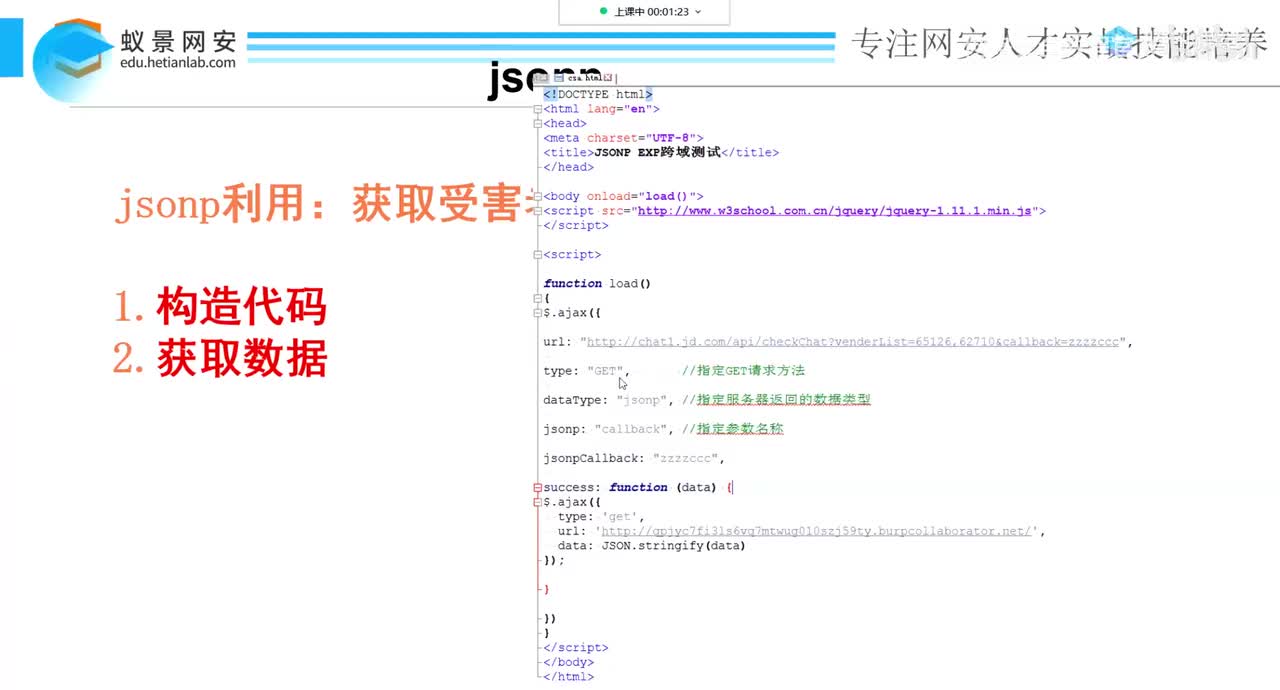Image resolution: width=1280 pixels, height=690 pixels.
Task: Collapse the success: function fold marker
Action: 538,487
